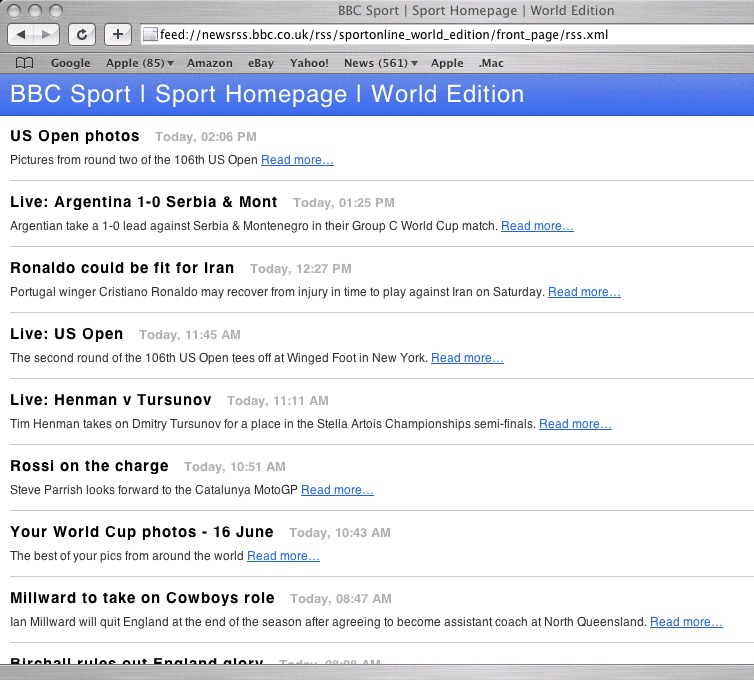Open the Live: US Open headline
754x680 pixels.
pos(66,334)
